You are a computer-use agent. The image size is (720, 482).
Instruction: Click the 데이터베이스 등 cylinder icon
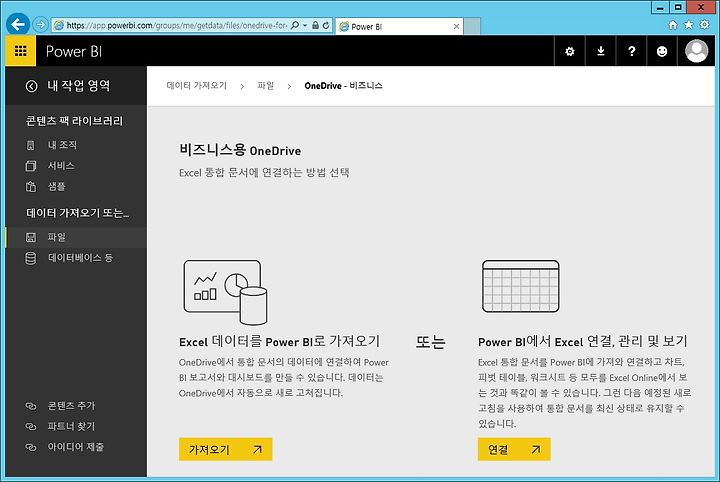pyautogui.click(x=31, y=258)
